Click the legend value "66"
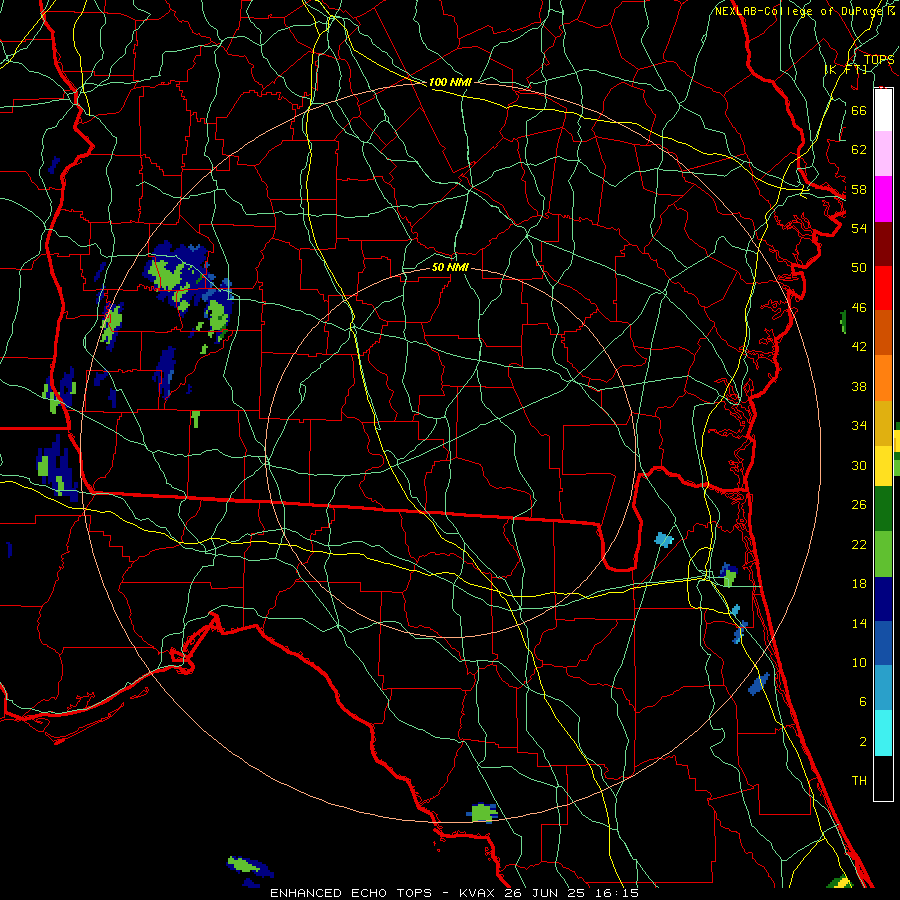The height and width of the screenshot is (900, 900). pyautogui.click(x=859, y=110)
